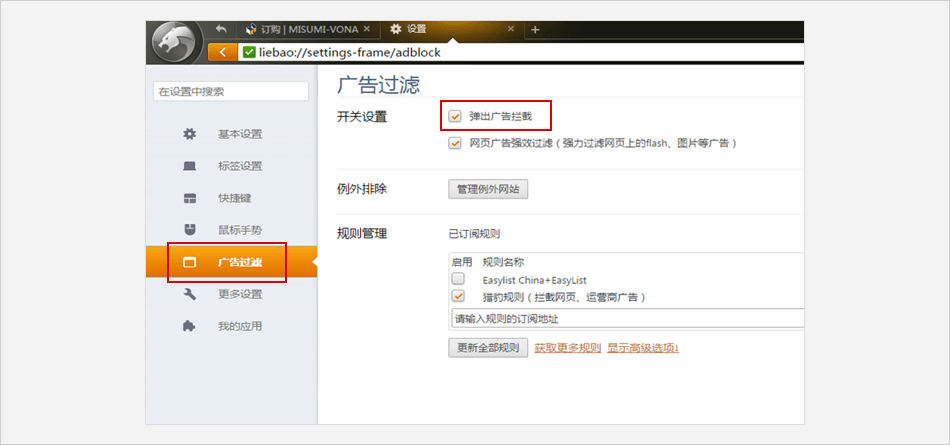Close the 设置 tab
950x445 pixels.
click(511, 29)
